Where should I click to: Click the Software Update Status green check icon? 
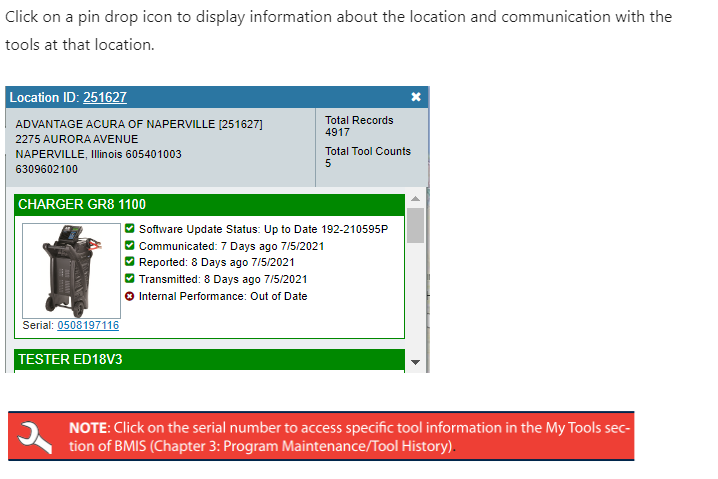tap(130, 229)
